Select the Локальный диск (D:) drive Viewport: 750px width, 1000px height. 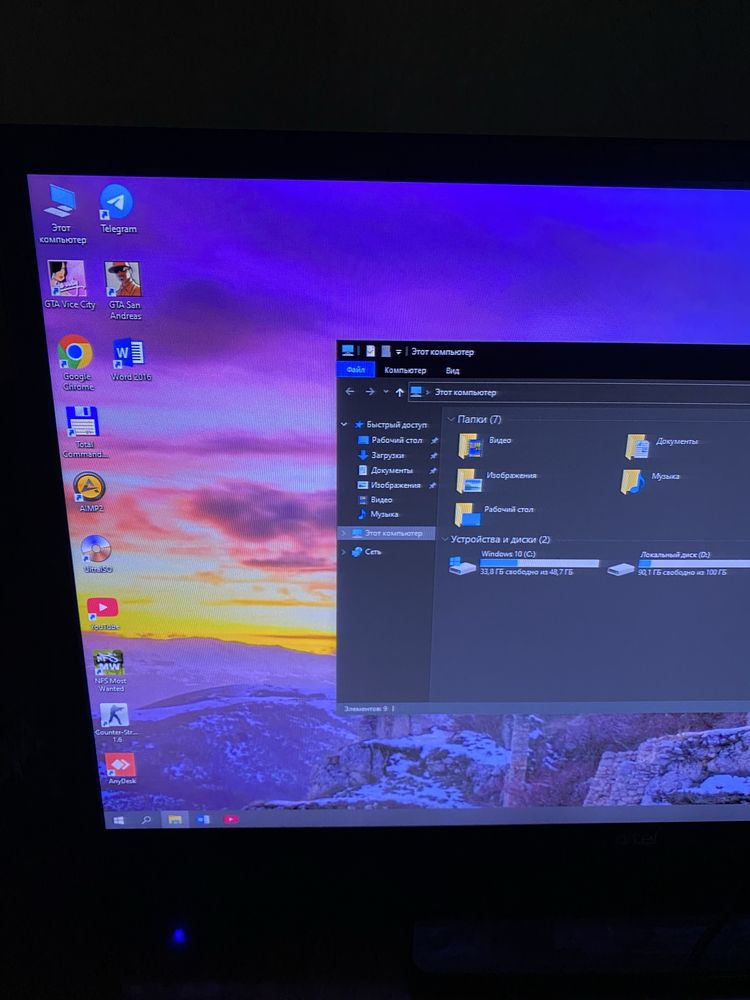[679, 564]
